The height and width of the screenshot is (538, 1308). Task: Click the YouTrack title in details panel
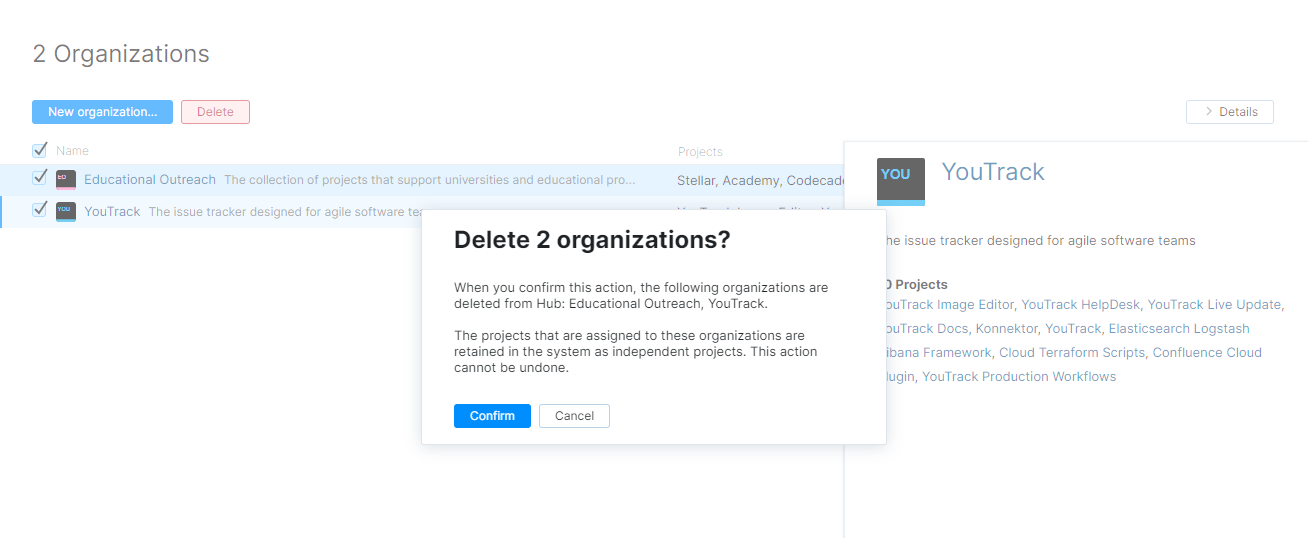click(x=993, y=172)
